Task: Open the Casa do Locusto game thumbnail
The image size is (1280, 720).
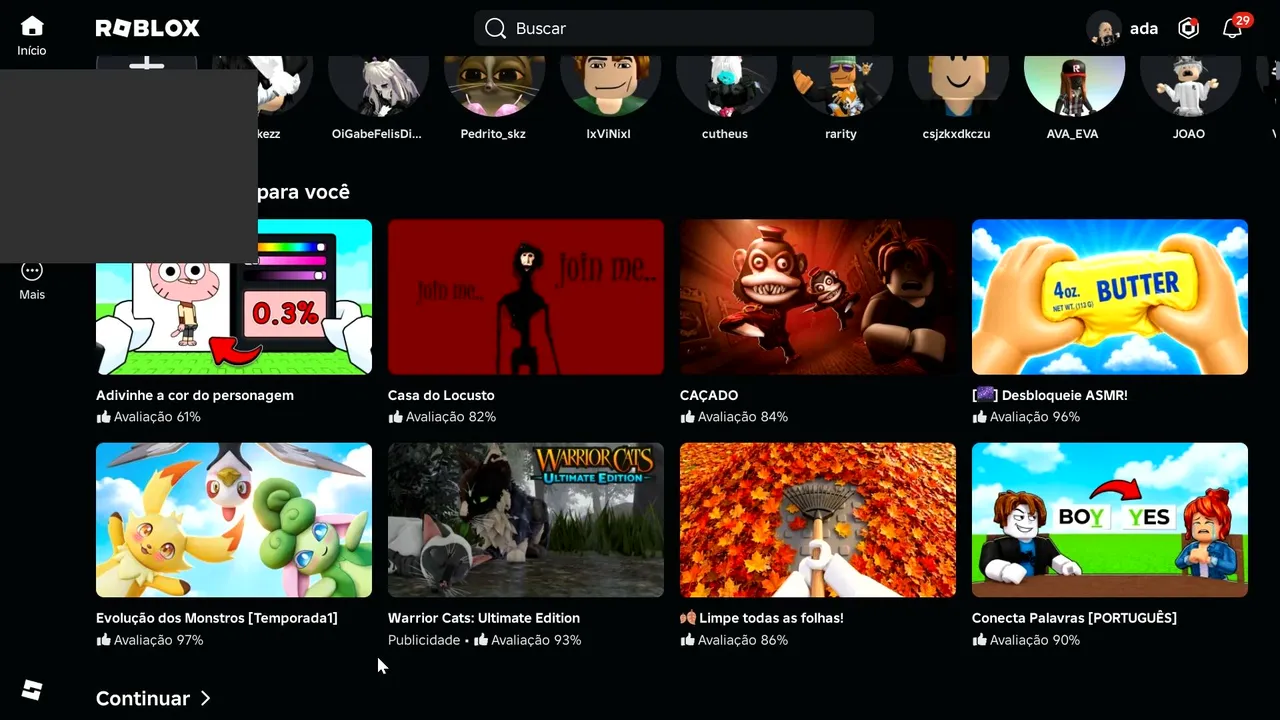Action: 526,297
